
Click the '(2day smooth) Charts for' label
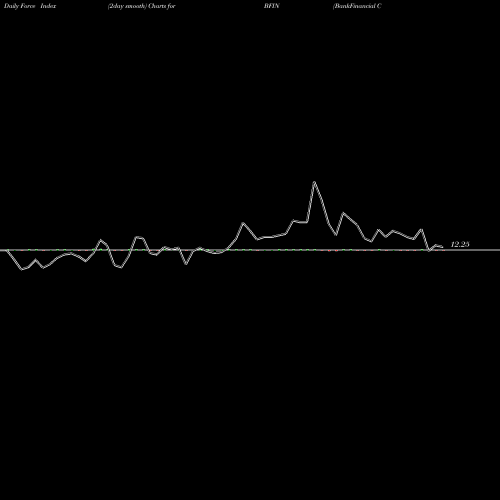[142, 6]
